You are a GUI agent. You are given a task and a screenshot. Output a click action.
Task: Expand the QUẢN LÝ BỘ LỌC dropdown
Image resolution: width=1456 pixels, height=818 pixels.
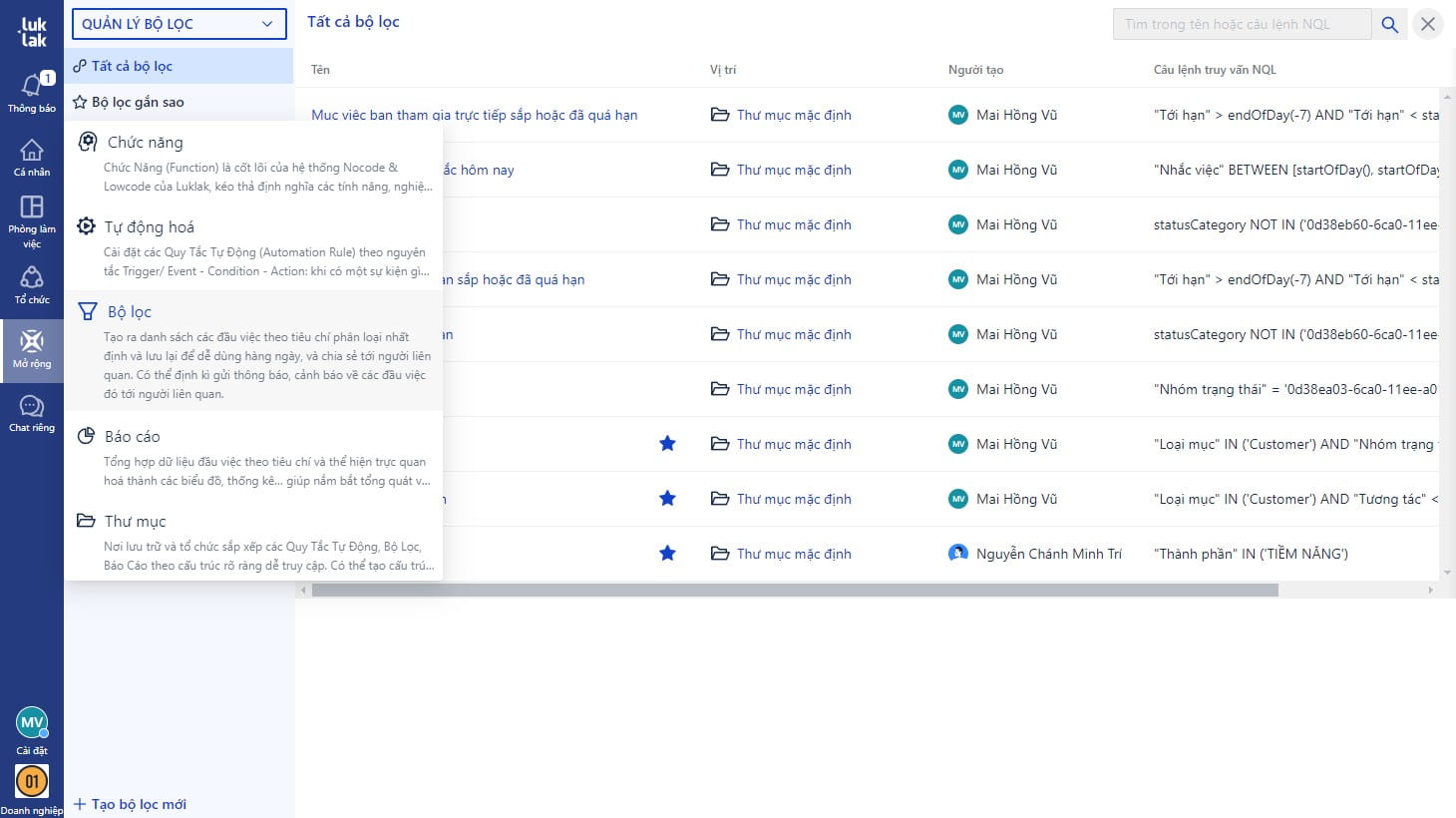coord(179,24)
